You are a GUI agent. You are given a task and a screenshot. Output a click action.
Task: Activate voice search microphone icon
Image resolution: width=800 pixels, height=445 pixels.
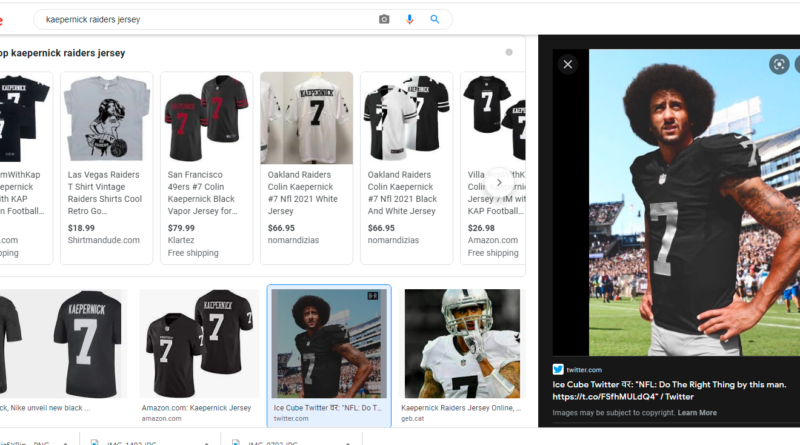tap(410, 19)
